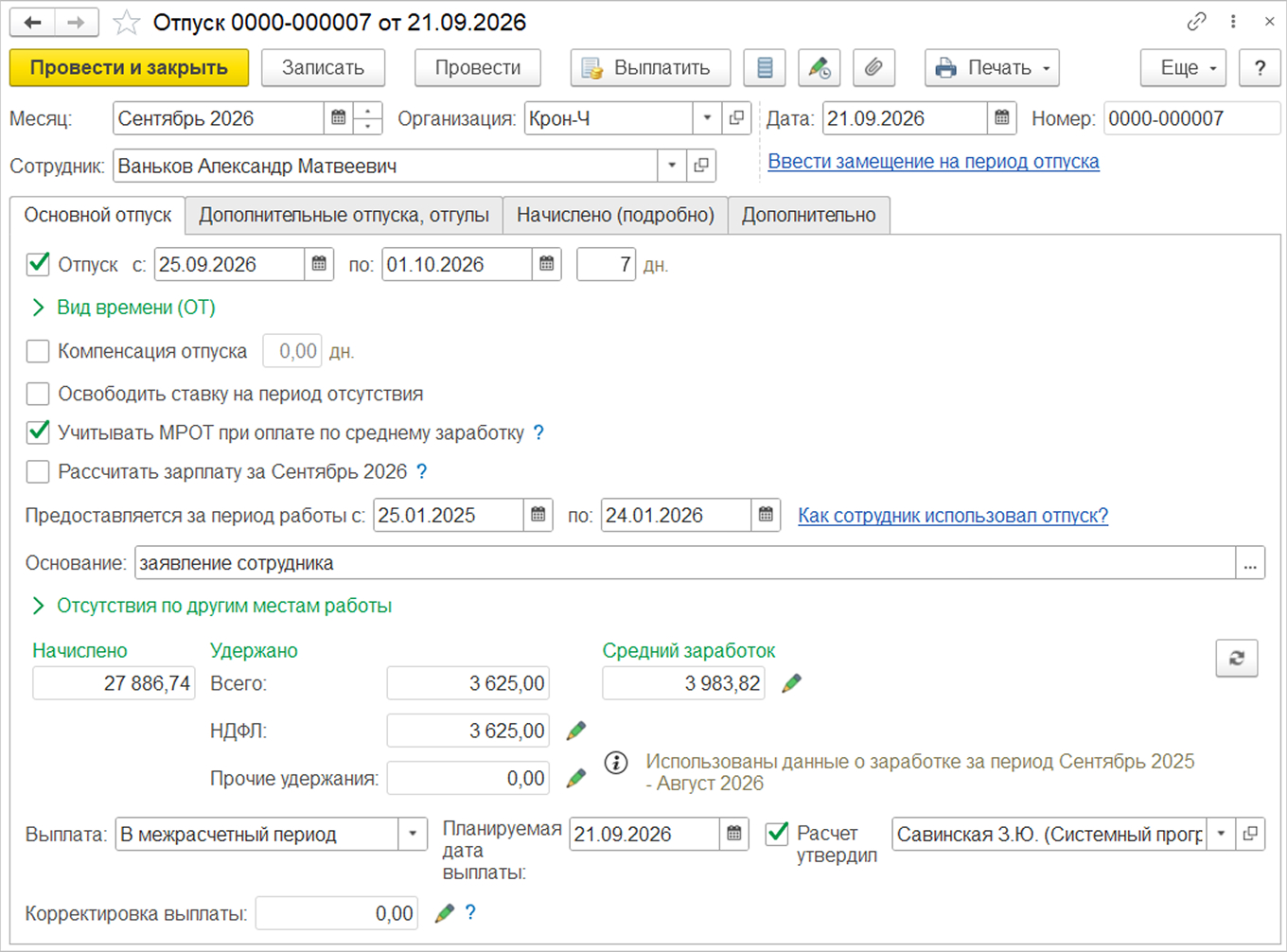Switch to the Дополнительно tab
Image resolution: width=1287 pixels, height=952 pixels.
point(809,215)
